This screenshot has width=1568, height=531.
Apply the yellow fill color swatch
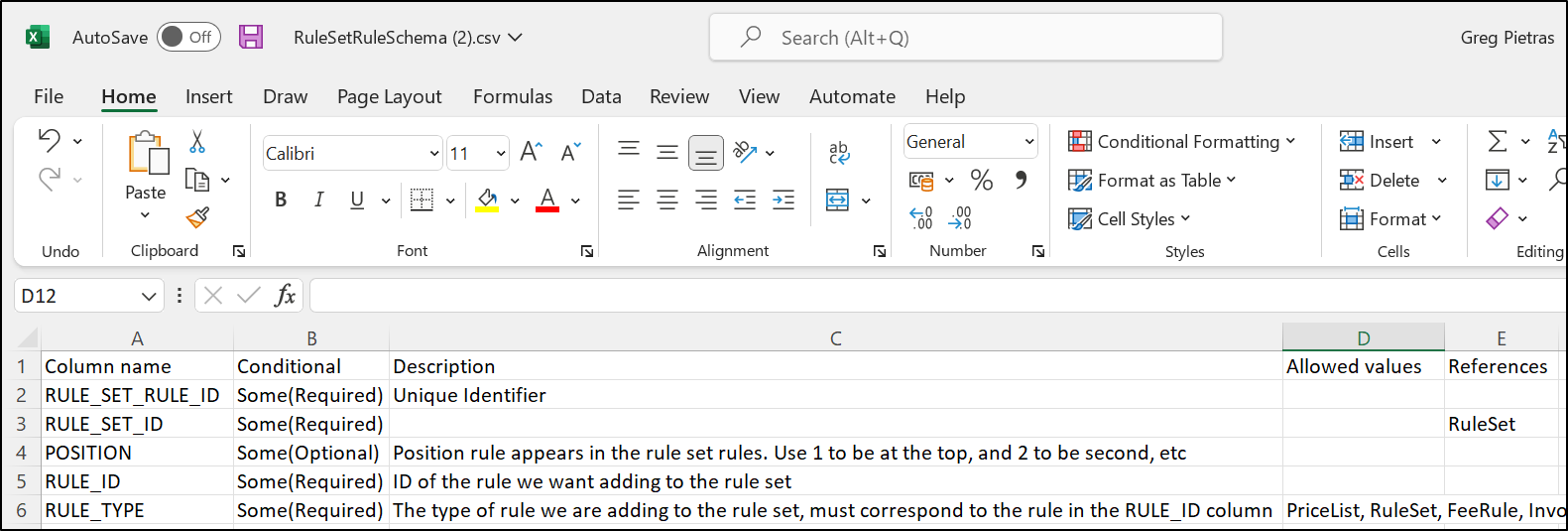[487, 200]
